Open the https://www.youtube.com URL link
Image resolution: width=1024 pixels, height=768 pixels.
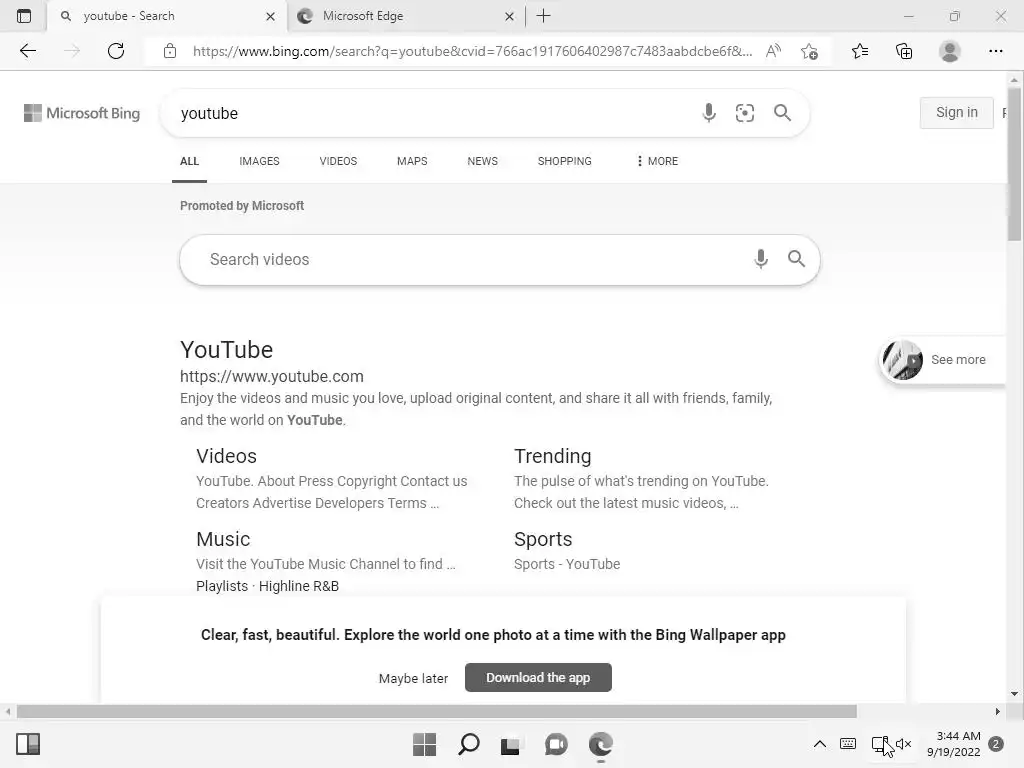[x=272, y=377]
